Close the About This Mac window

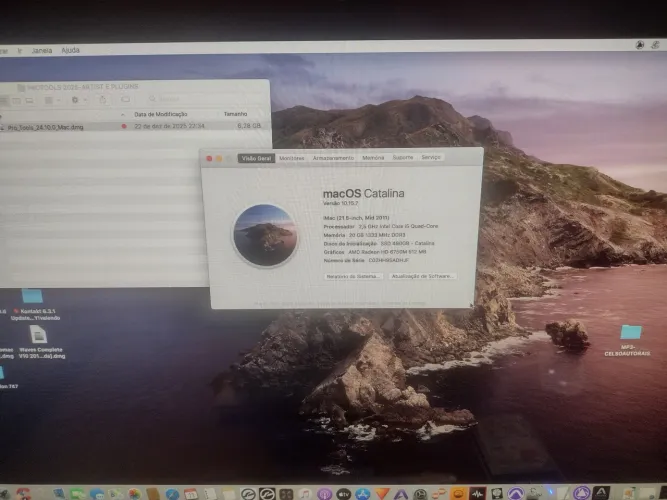pyautogui.click(x=209, y=159)
